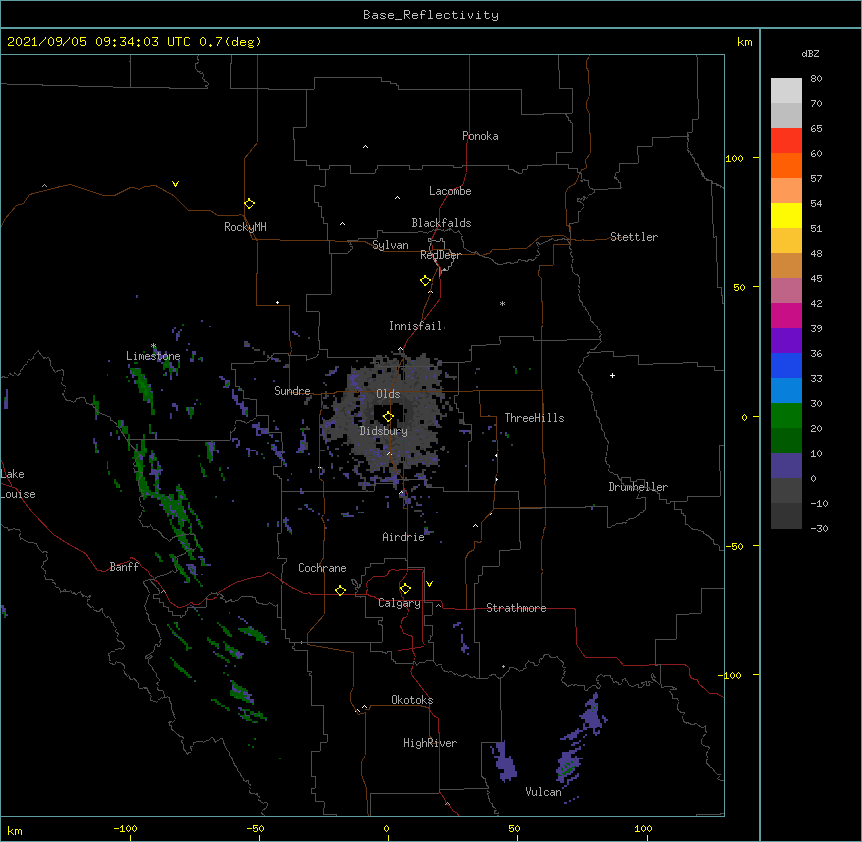Viewport: 862px width, 842px height.
Task: Select the orange 60 dBZ legend swatch
Action: [x=786, y=165]
